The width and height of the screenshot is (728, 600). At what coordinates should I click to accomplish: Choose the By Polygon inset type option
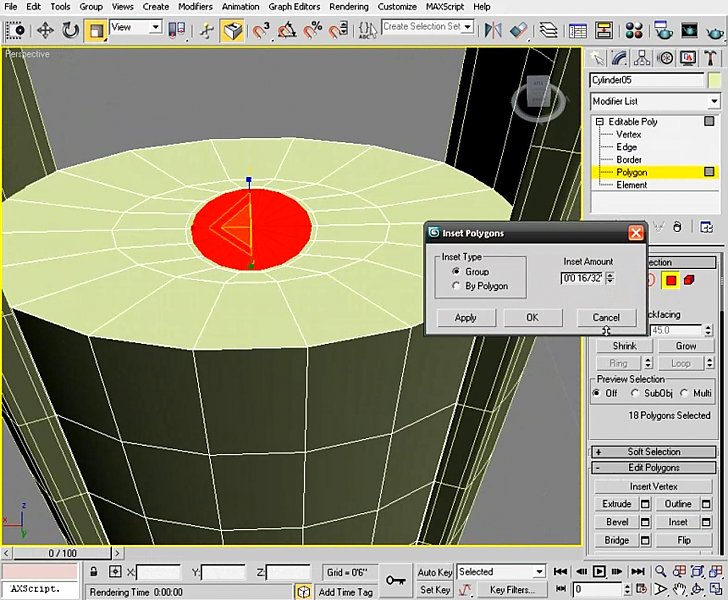tap(457, 286)
